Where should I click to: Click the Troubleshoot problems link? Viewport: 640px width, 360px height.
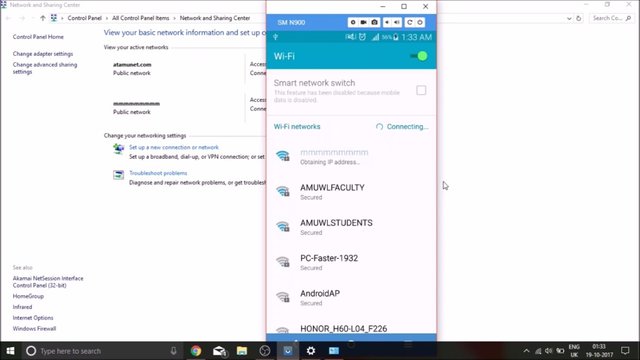(x=158, y=173)
